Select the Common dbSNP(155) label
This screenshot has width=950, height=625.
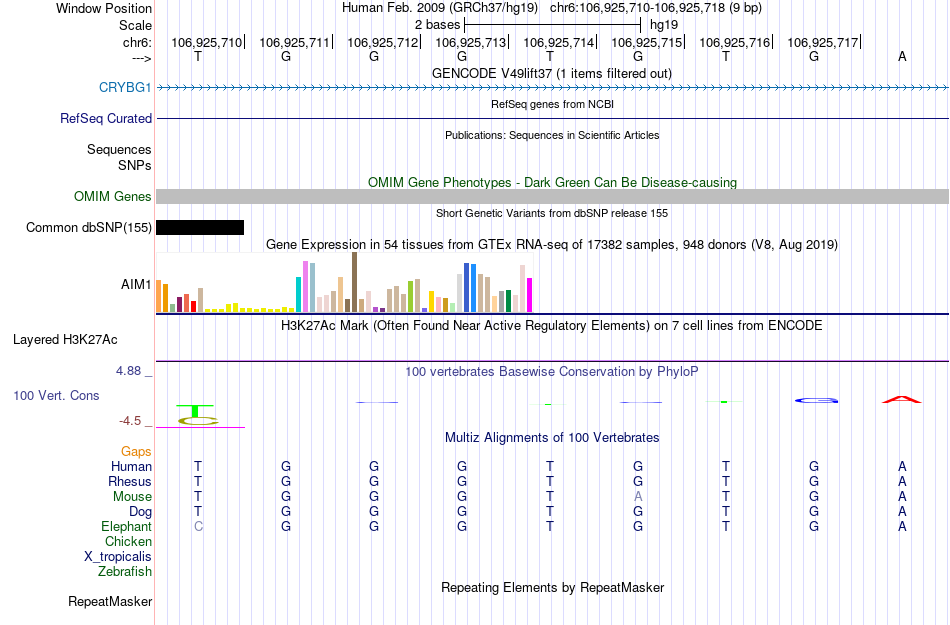(x=88, y=228)
